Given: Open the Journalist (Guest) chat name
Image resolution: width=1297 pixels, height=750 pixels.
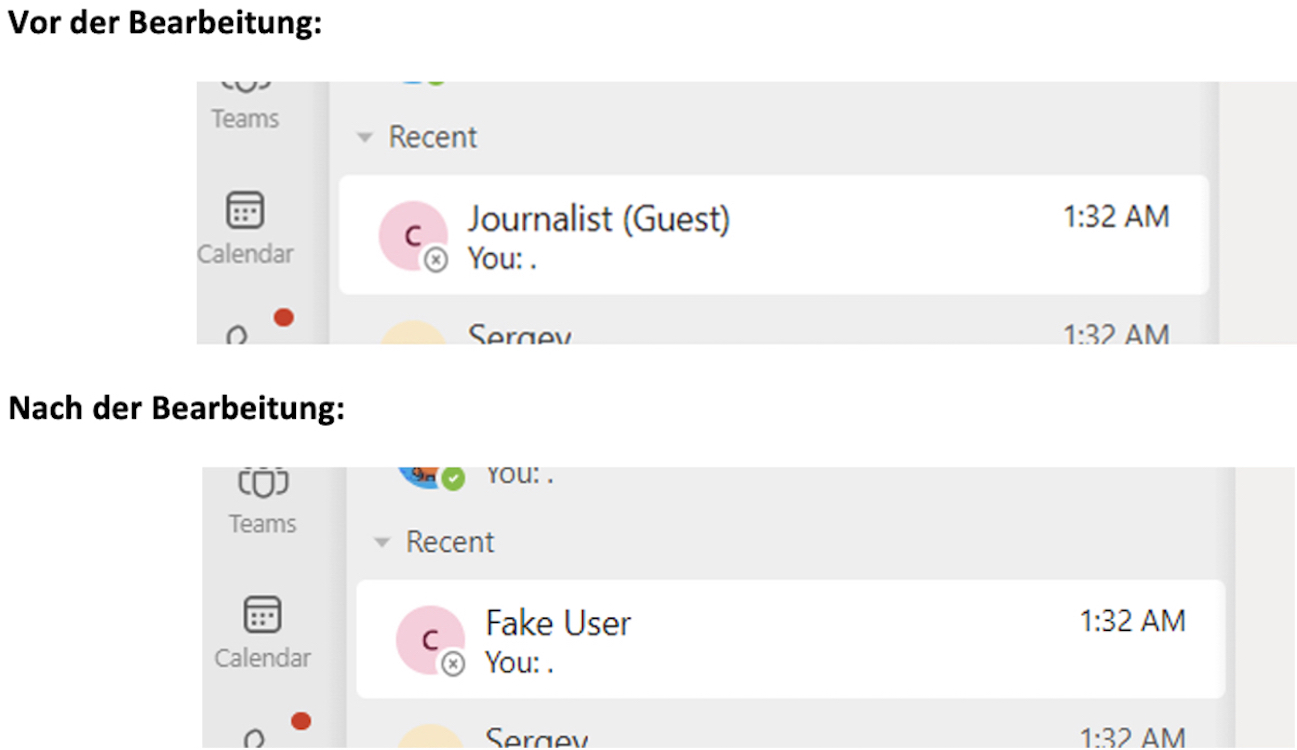Looking at the screenshot, I should [598, 219].
